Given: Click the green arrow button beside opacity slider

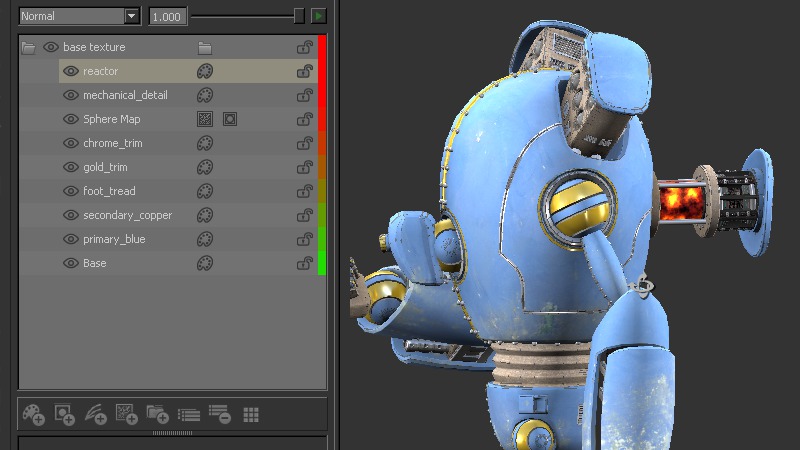Looking at the screenshot, I should [x=318, y=16].
